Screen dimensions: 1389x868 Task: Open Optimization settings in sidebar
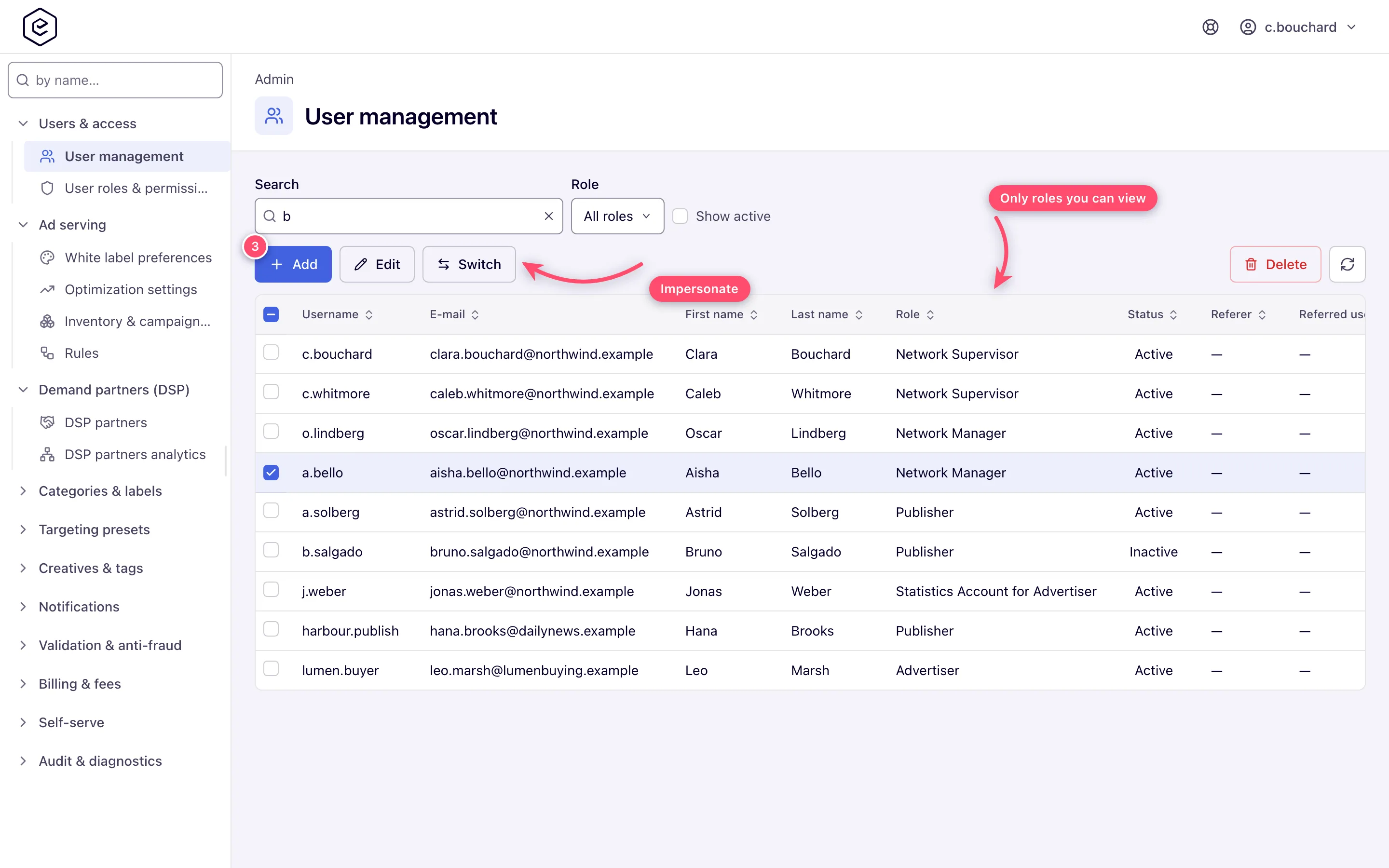click(127, 289)
